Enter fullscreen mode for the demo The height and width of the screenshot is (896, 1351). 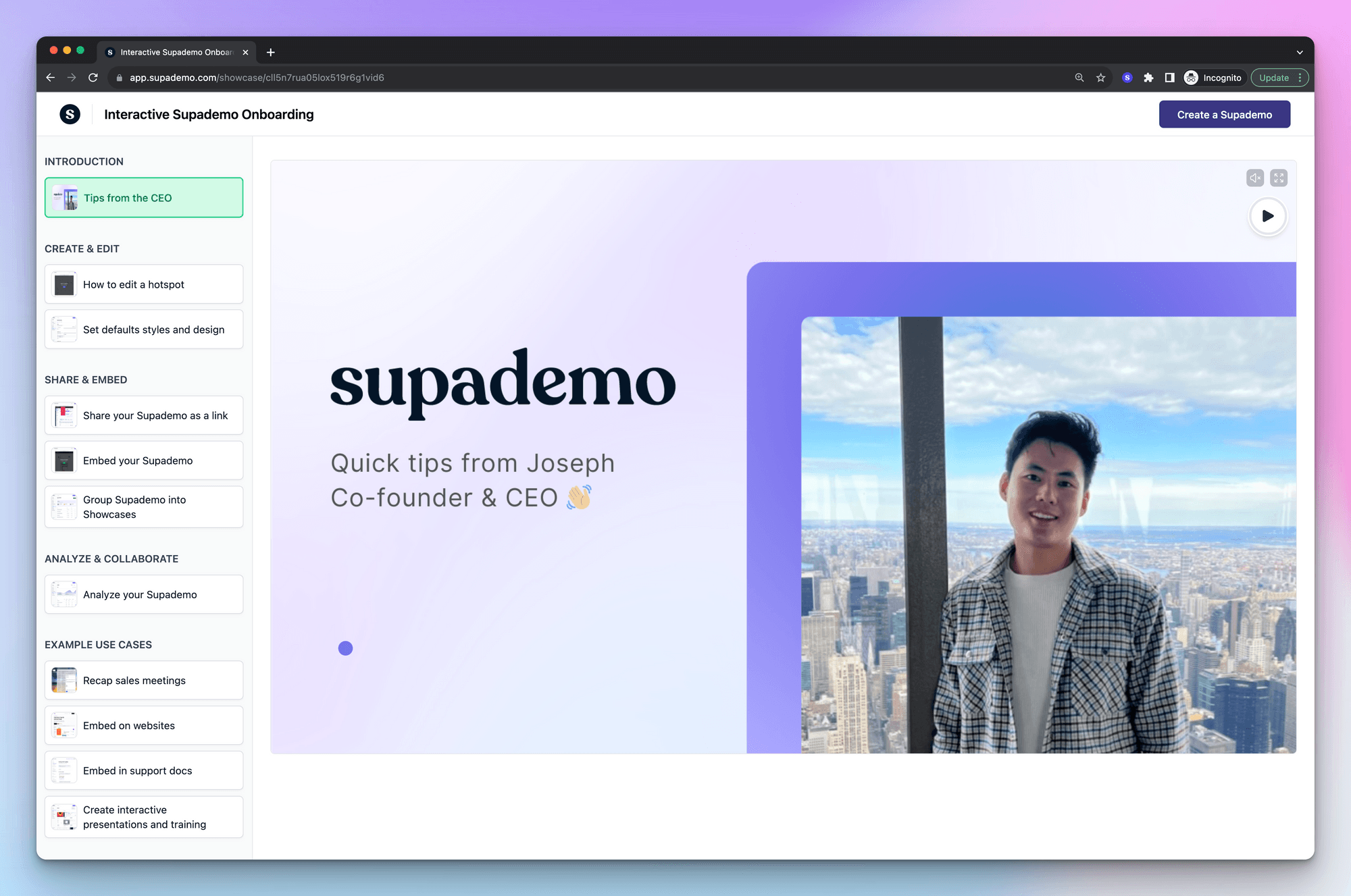point(1279,178)
